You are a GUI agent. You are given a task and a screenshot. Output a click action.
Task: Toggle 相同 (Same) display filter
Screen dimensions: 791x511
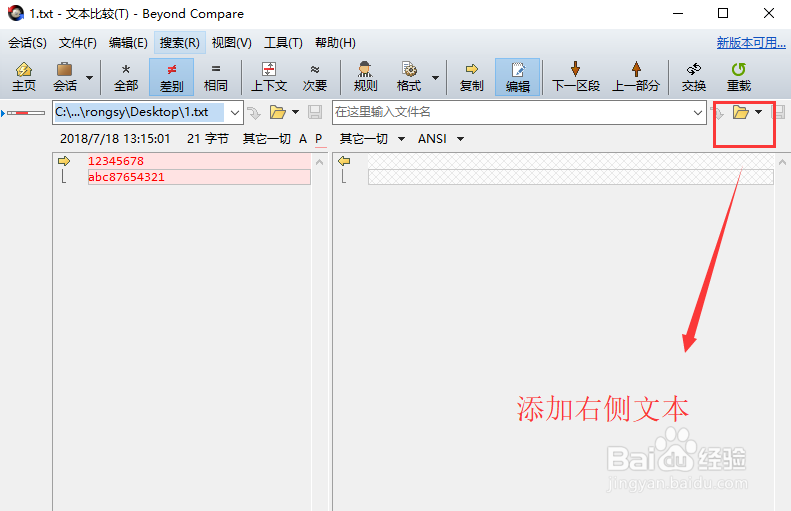pos(215,77)
